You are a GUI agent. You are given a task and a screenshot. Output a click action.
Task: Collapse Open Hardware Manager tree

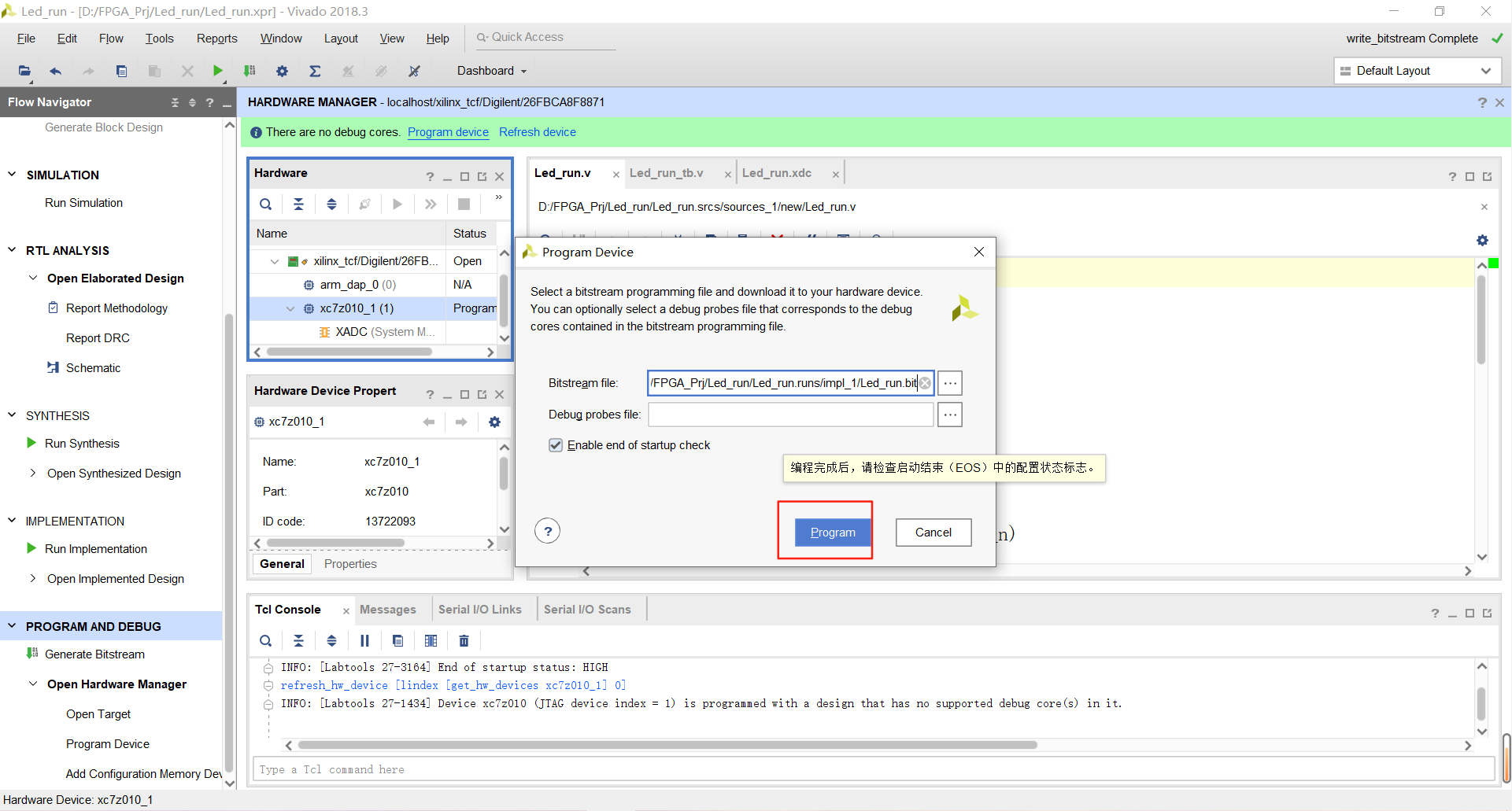(x=33, y=684)
